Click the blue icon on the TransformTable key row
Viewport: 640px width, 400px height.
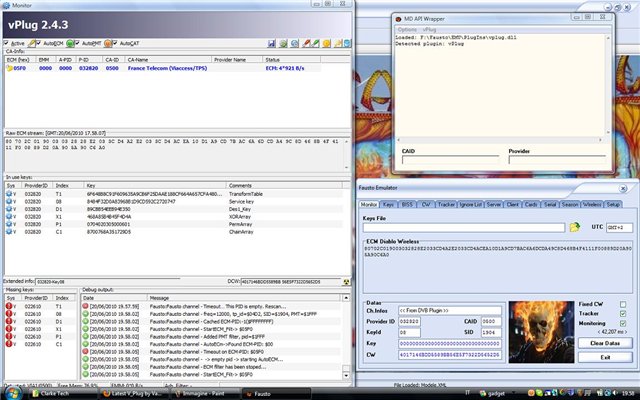point(9,194)
